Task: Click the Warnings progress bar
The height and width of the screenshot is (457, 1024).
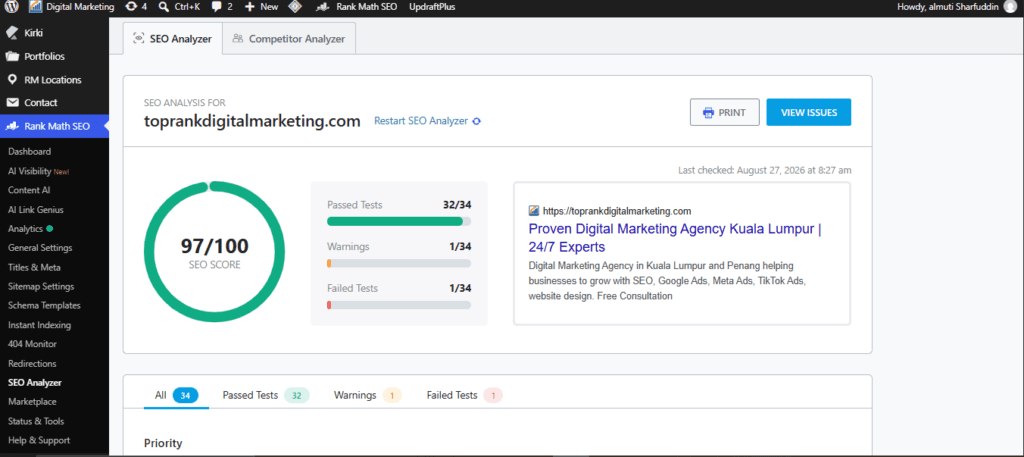Action: point(398,263)
